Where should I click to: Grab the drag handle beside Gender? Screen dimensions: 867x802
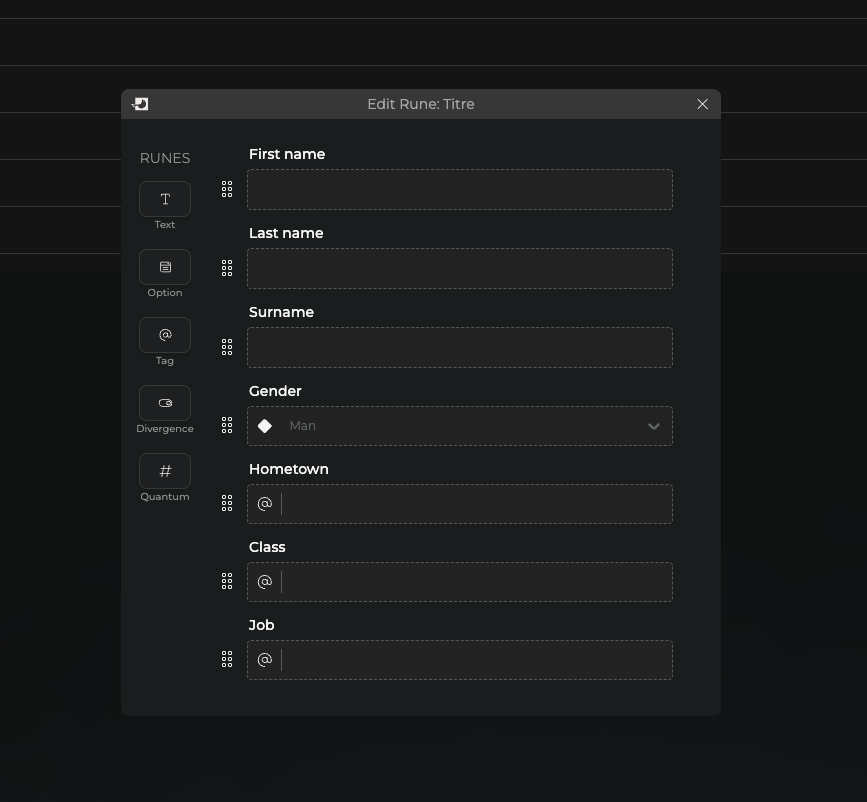[227, 426]
